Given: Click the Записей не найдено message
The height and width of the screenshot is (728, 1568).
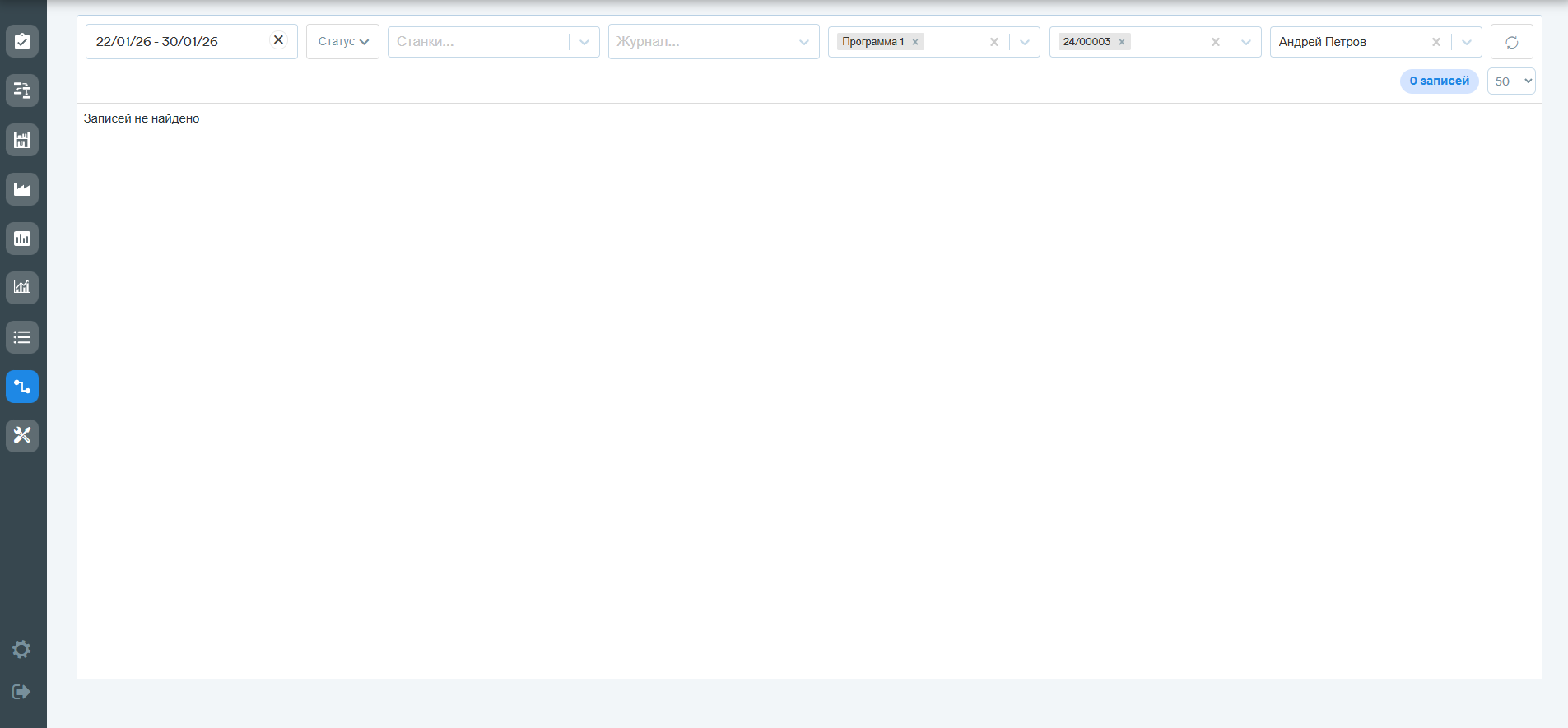Looking at the screenshot, I should 142,118.
